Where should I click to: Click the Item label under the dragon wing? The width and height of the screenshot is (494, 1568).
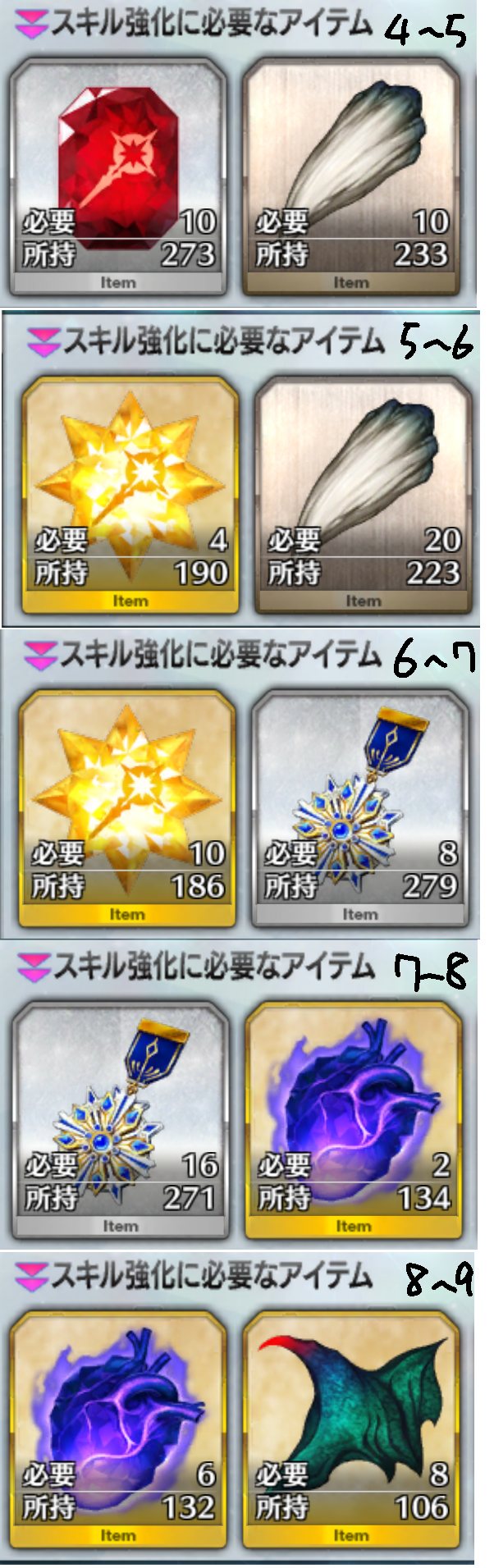click(351, 1535)
